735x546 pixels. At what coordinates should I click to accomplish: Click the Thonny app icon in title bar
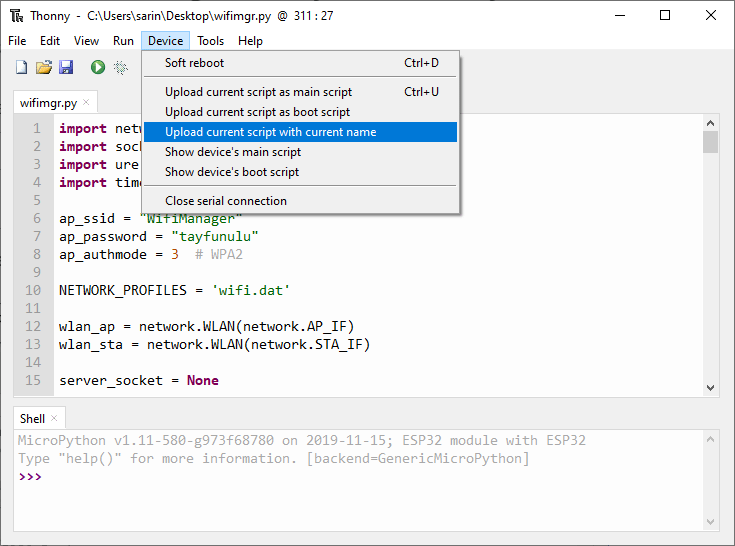(x=16, y=16)
